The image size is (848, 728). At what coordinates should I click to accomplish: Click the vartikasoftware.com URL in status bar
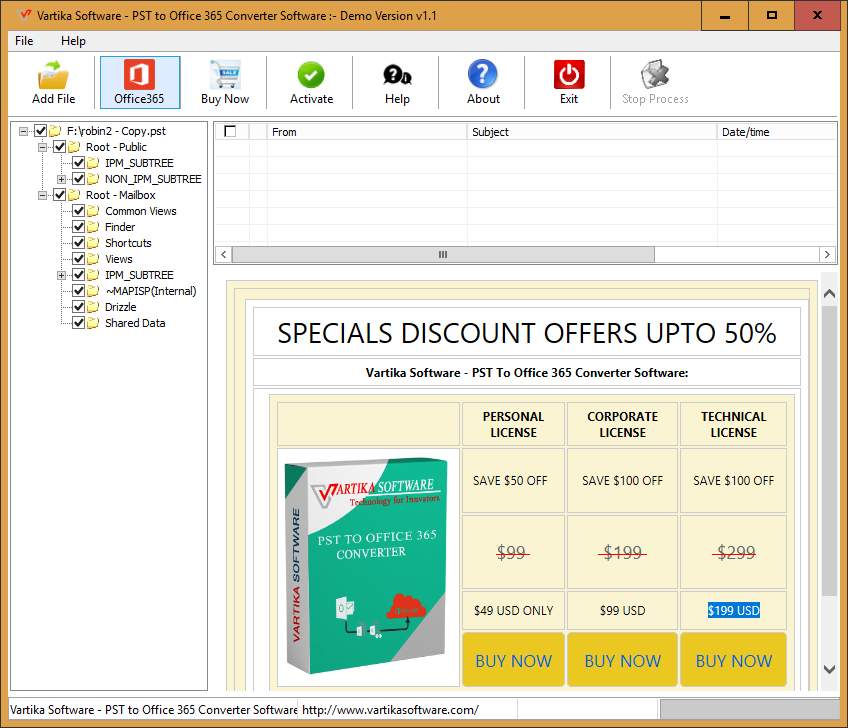pos(390,710)
